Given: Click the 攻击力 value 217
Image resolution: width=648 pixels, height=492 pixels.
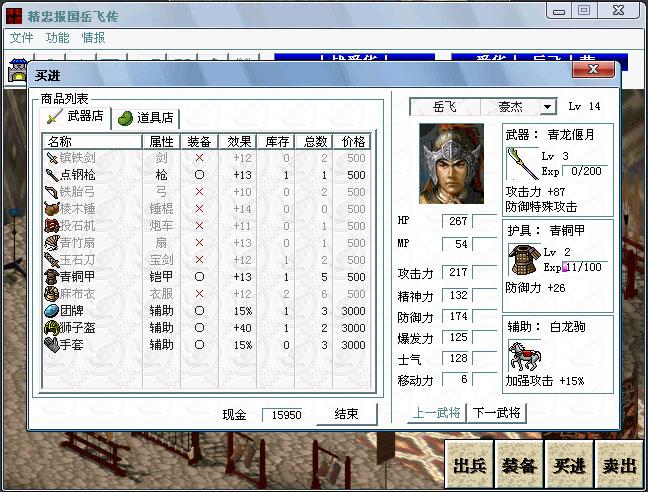Looking at the screenshot, I should coord(457,272).
